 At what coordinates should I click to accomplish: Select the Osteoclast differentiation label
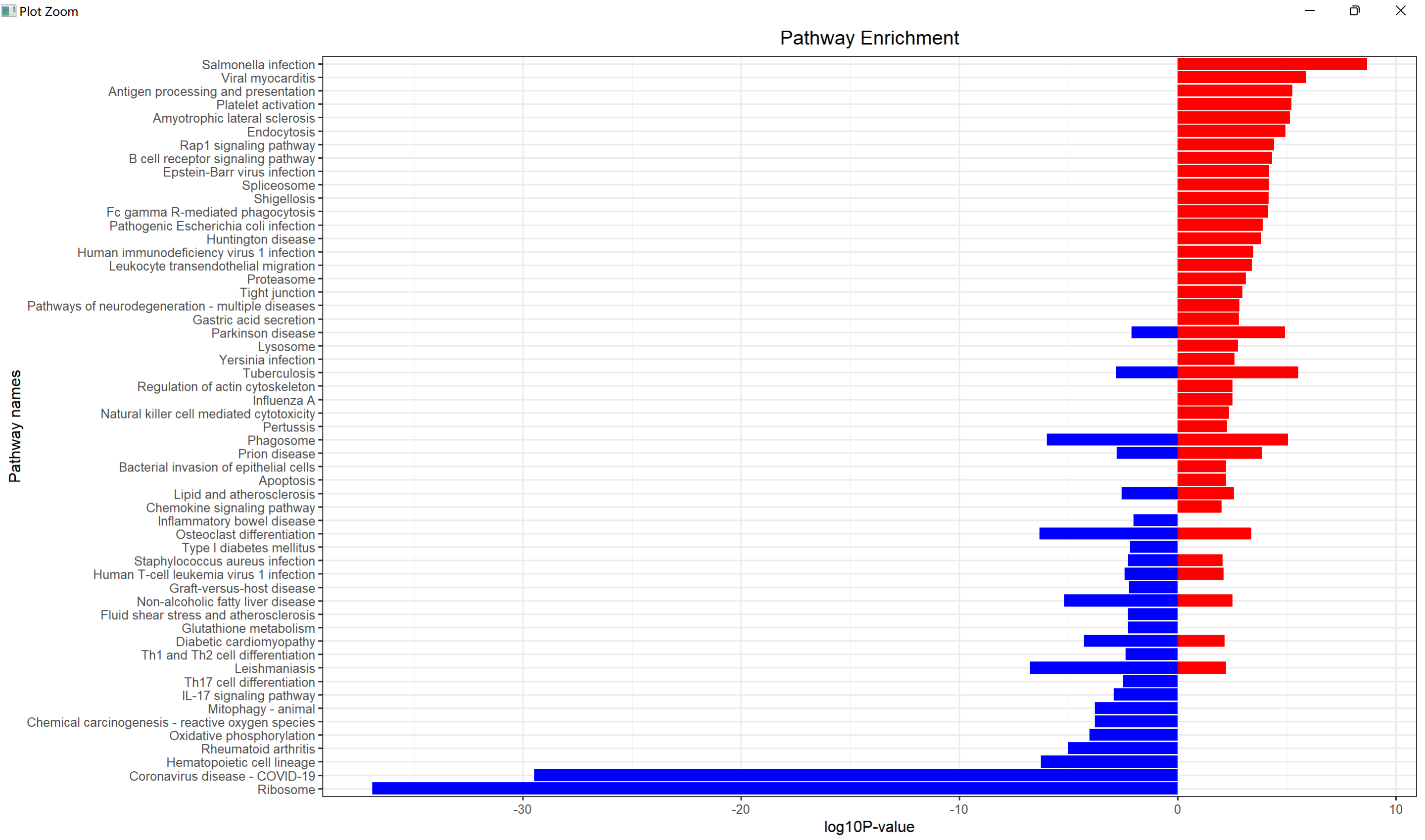pos(245,534)
